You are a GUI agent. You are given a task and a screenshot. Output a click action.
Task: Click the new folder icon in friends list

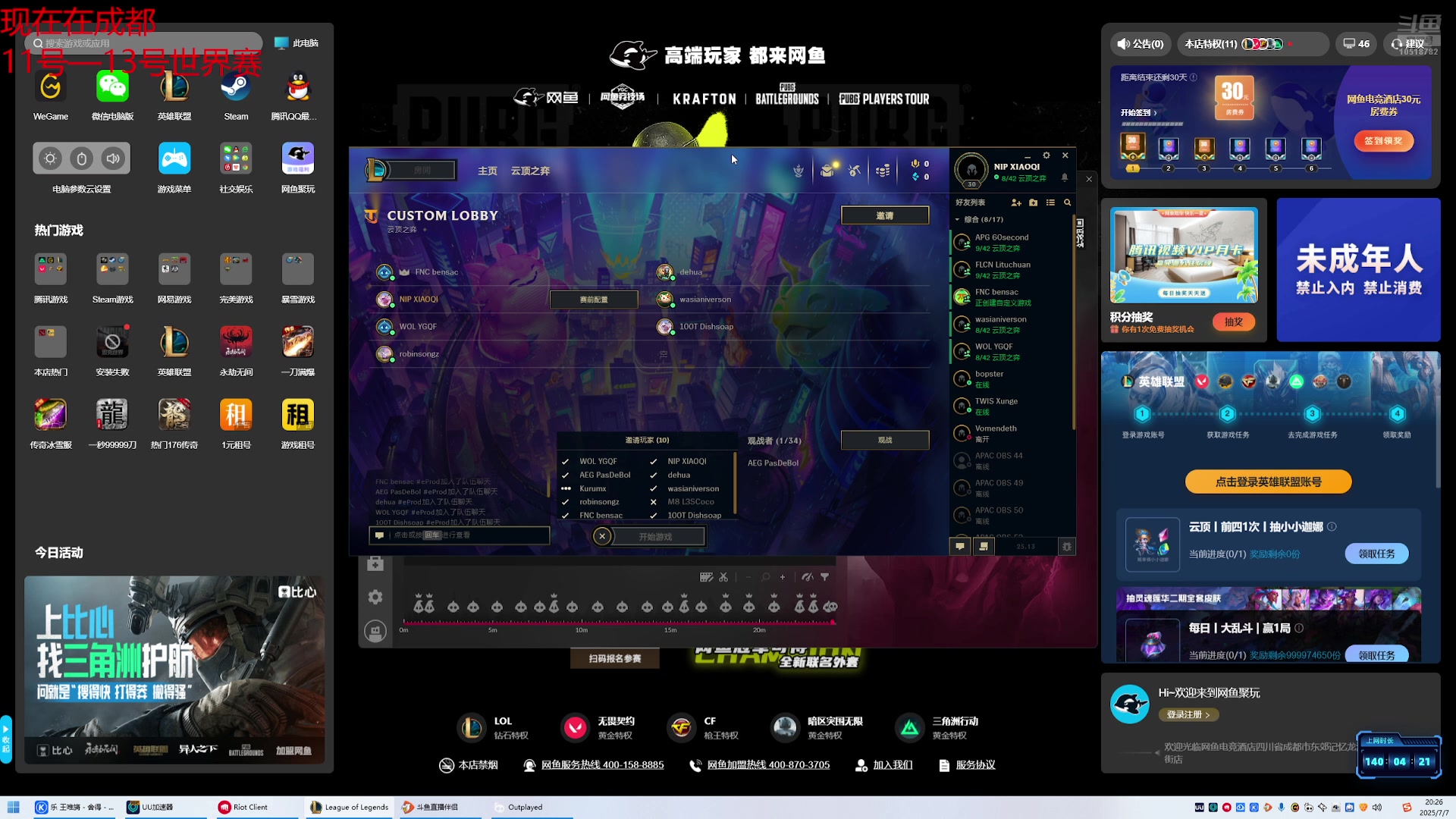1034,202
